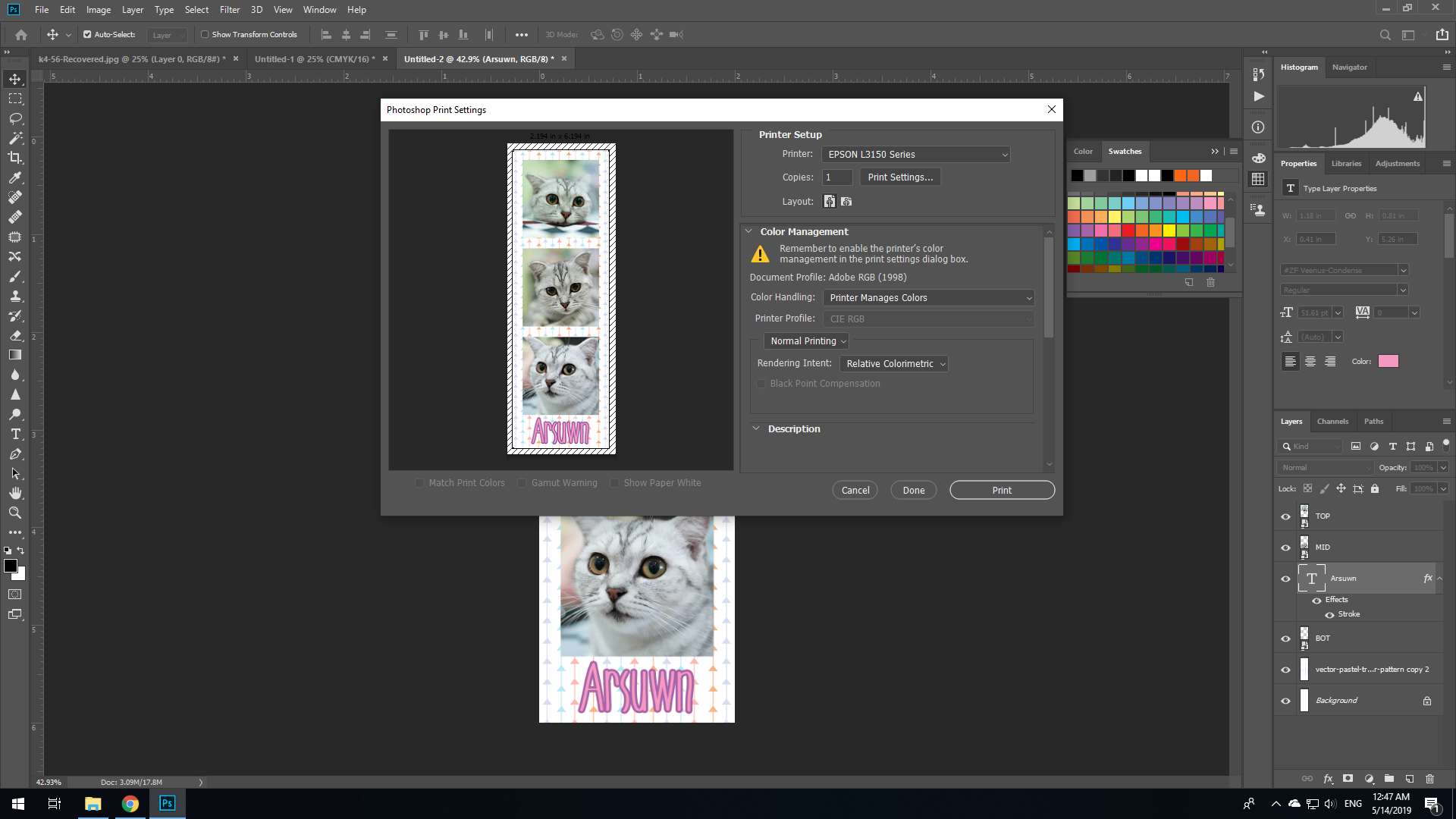Open Print Settings... button
Image resolution: width=1456 pixels, height=819 pixels.
(900, 177)
